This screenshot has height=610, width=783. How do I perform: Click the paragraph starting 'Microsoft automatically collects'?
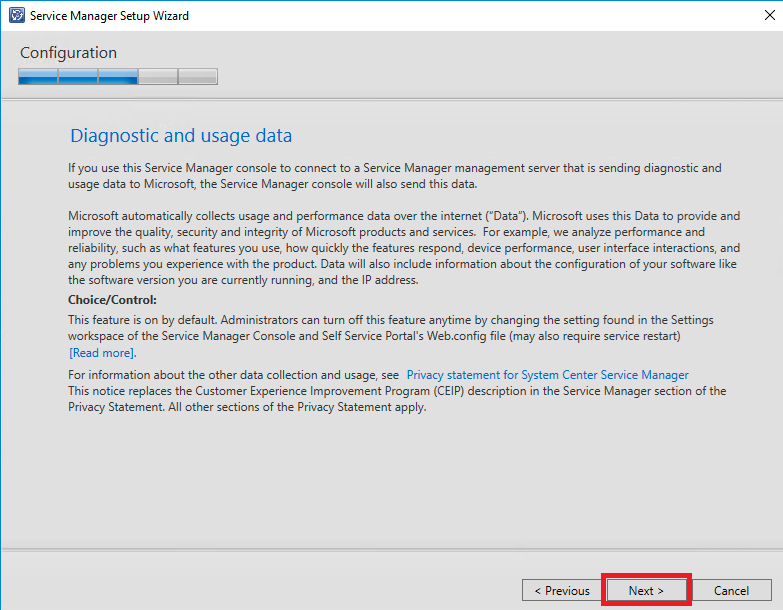(404, 247)
